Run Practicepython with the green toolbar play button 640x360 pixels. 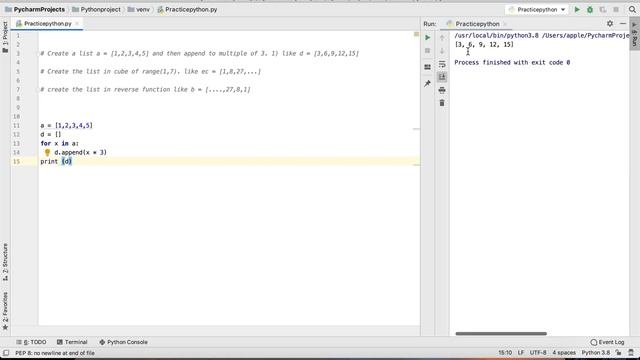(x=577, y=9)
